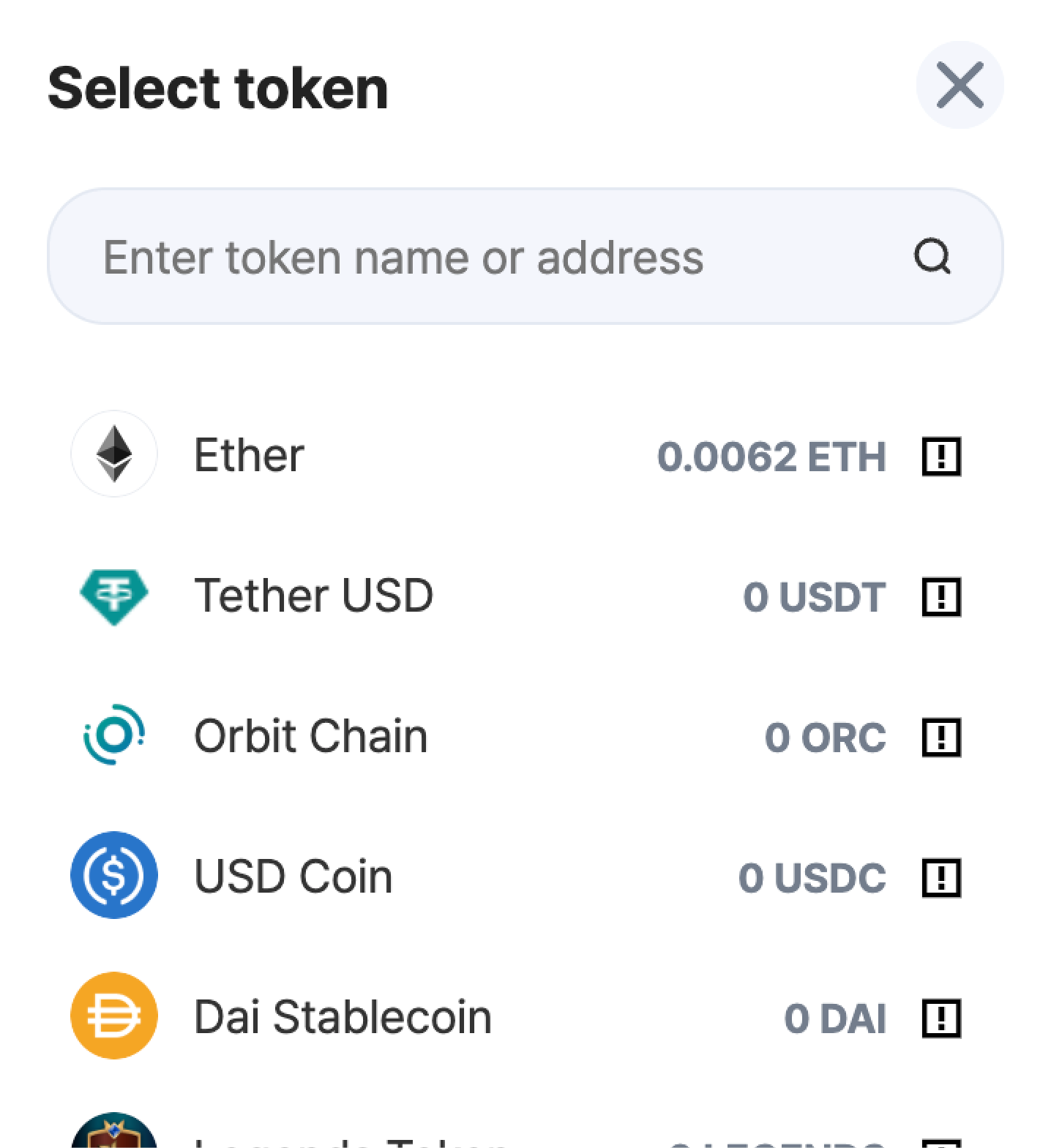Click the Orbit Chain logo icon
The width and height of the screenshot is (1051, 1148).
[114, 735]
